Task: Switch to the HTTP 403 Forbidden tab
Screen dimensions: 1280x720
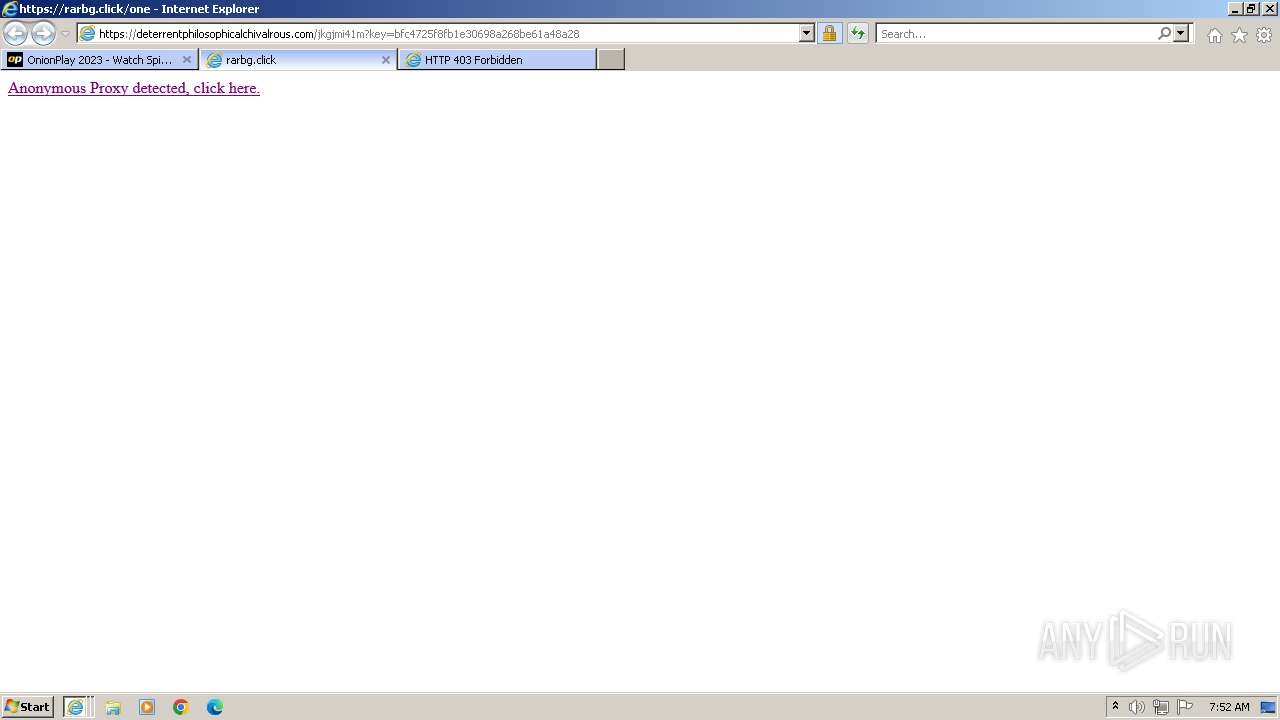Action: (x=497, y=60)
